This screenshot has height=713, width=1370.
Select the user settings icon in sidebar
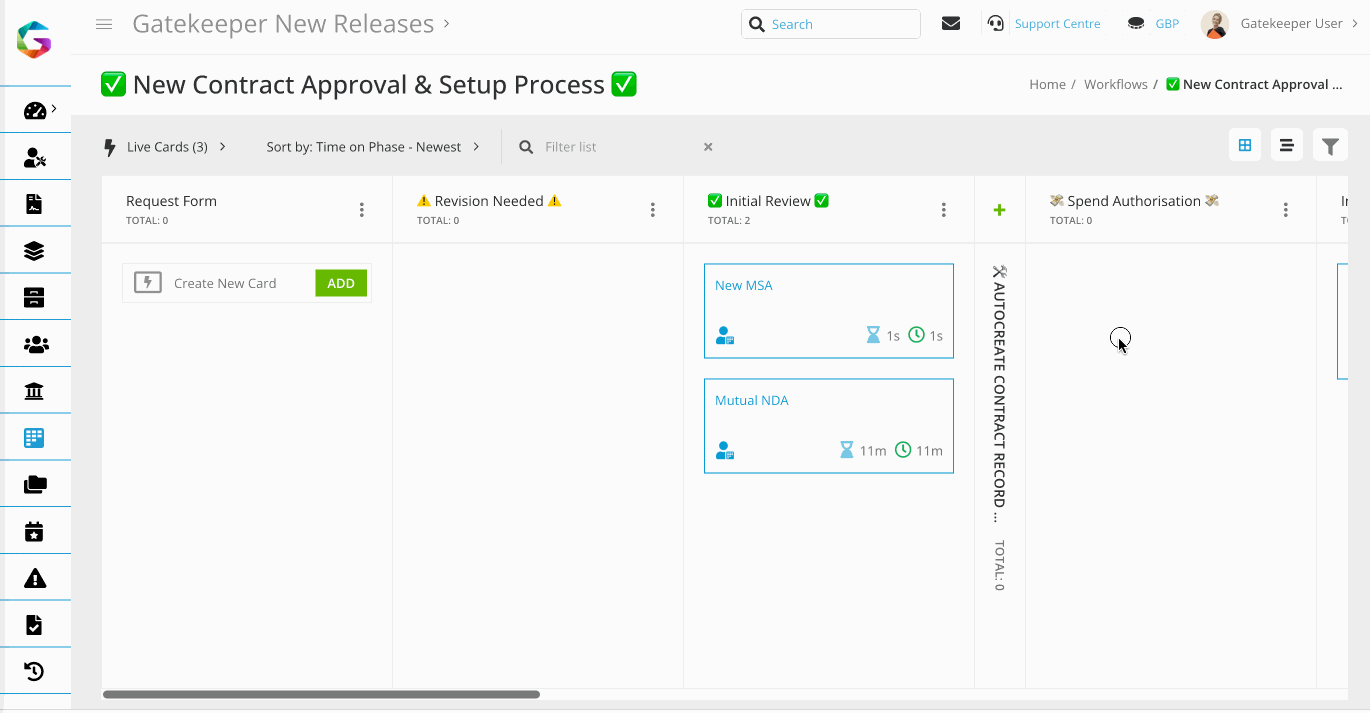pyautogui.click(x=34, y=156)
